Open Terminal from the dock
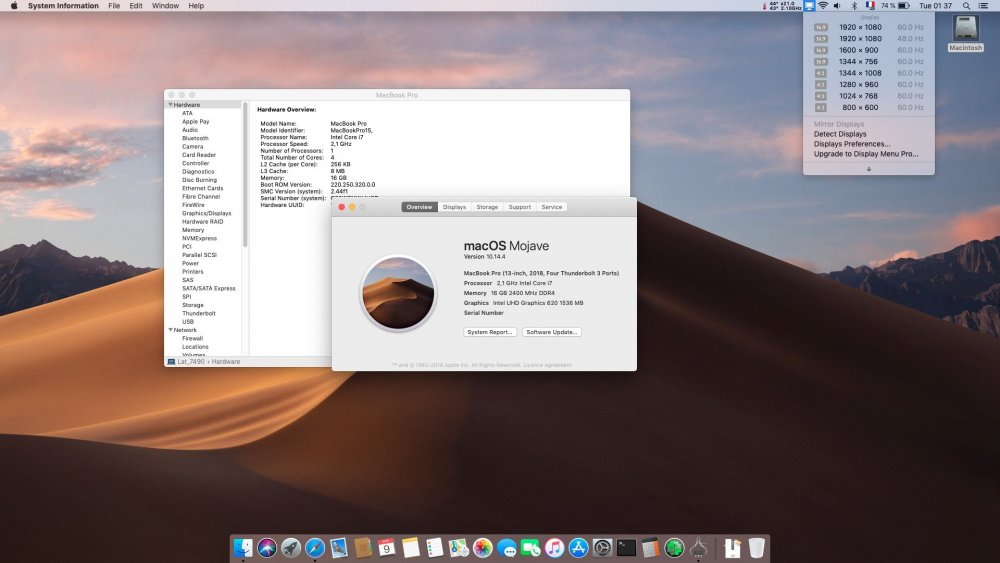The width and height of the screenshot is (1000, 563). tap(626, 548)
